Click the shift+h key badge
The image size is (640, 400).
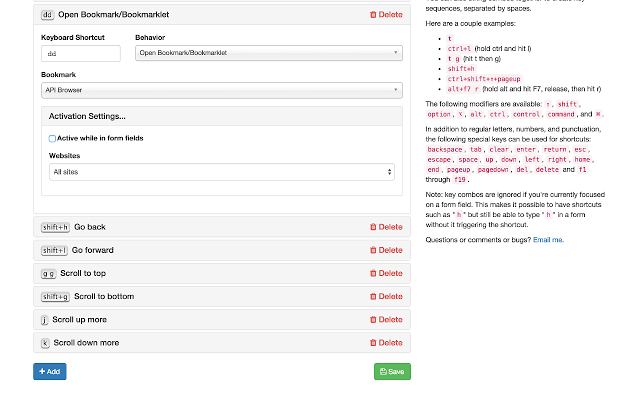[x=55, y=227]
